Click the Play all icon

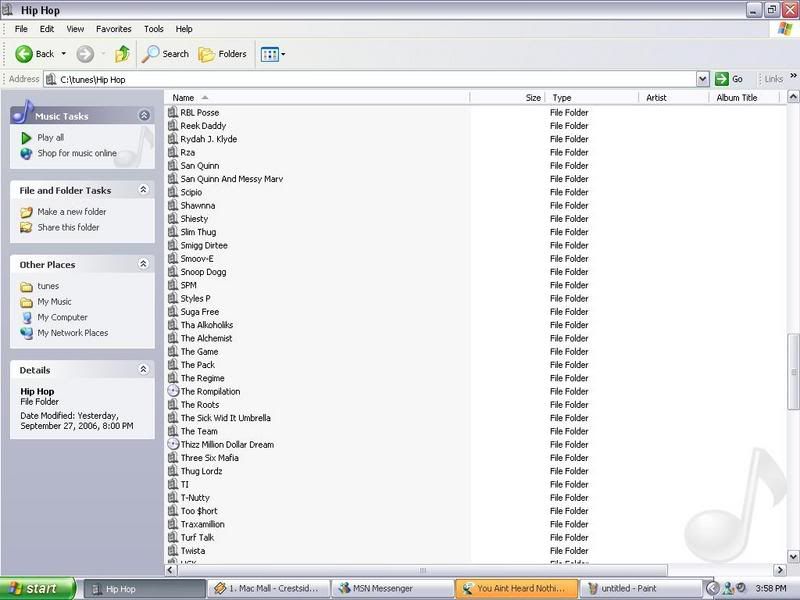click(x=26, y=138)
